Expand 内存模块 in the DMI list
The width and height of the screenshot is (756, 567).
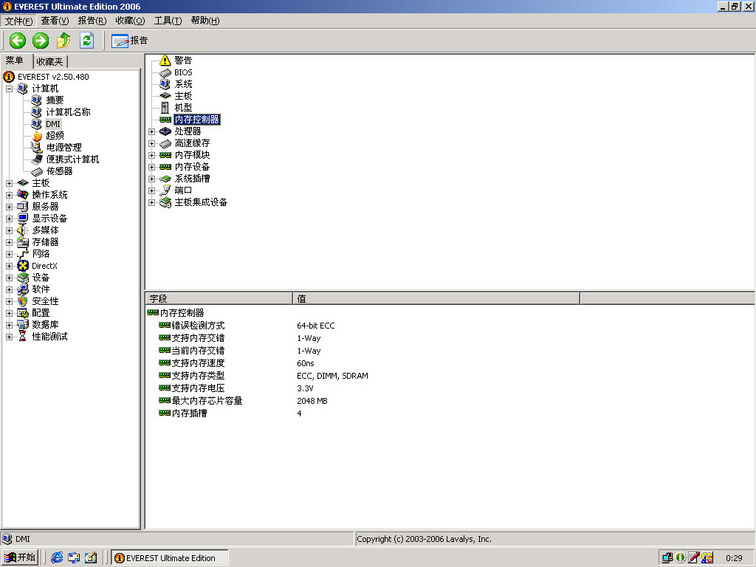point(151,155)
